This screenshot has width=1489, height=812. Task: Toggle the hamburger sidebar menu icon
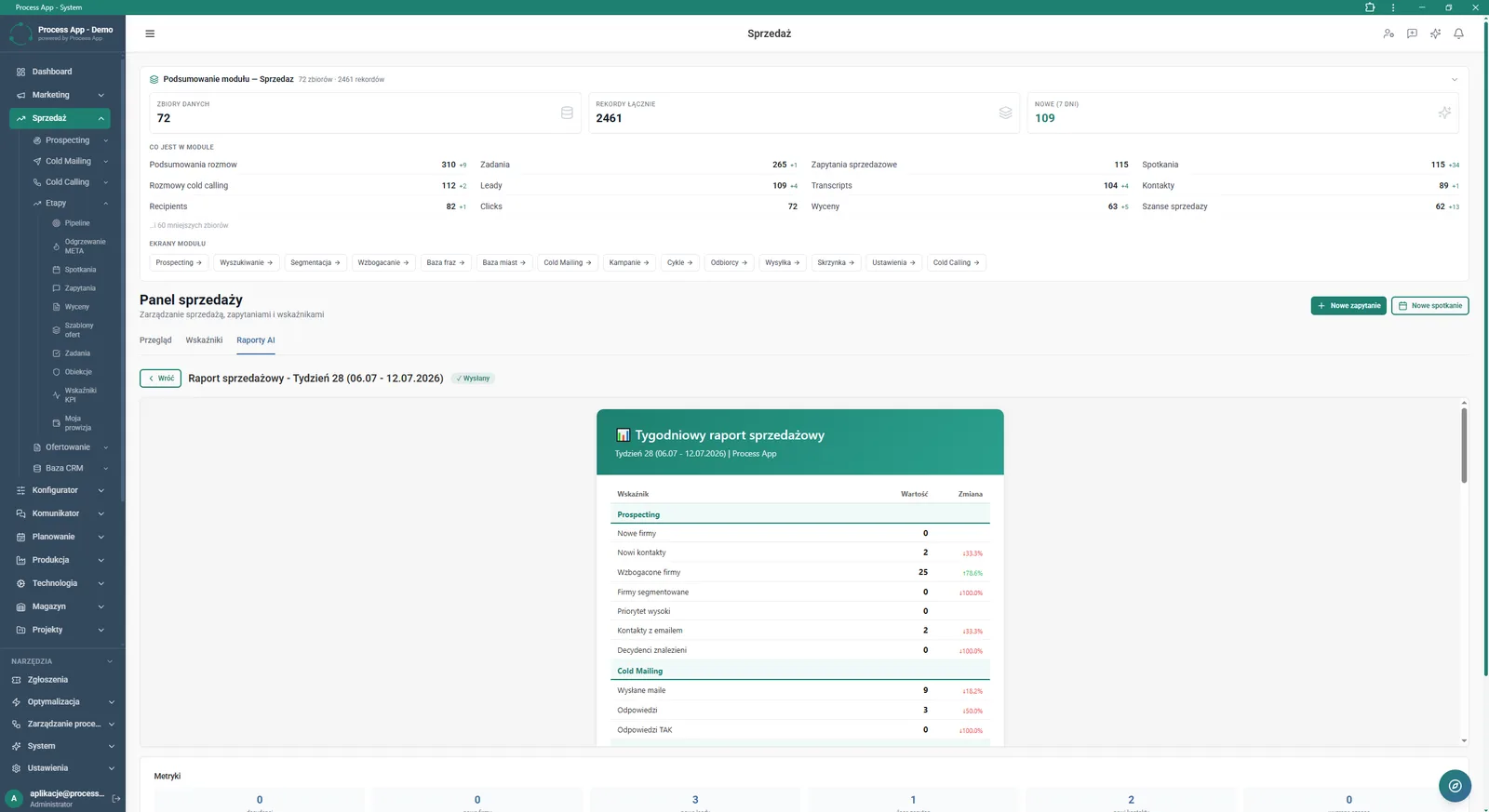[150, 33]
